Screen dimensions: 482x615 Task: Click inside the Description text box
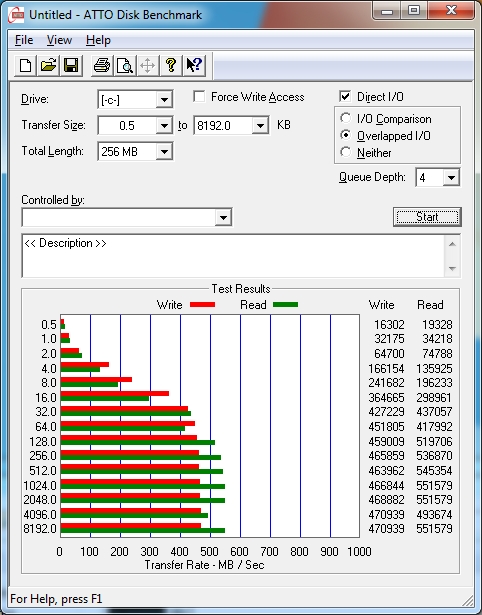[233, 256]
